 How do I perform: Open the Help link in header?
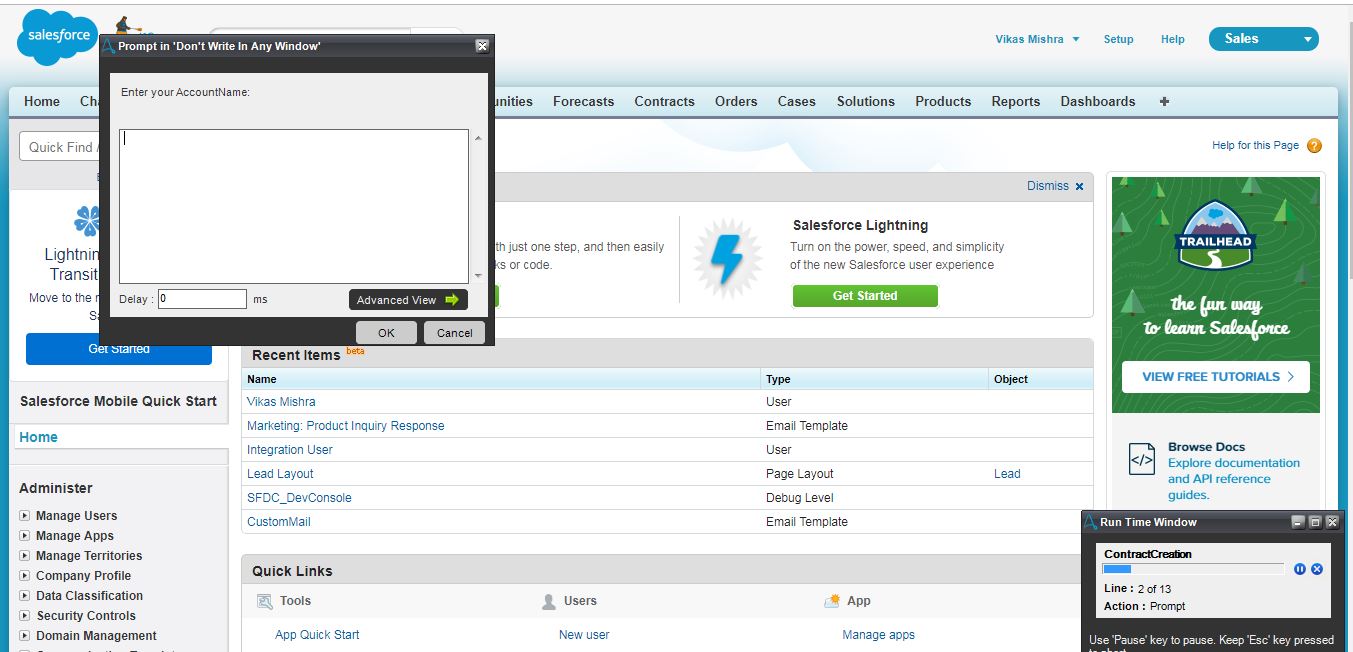pos(1173,39)
